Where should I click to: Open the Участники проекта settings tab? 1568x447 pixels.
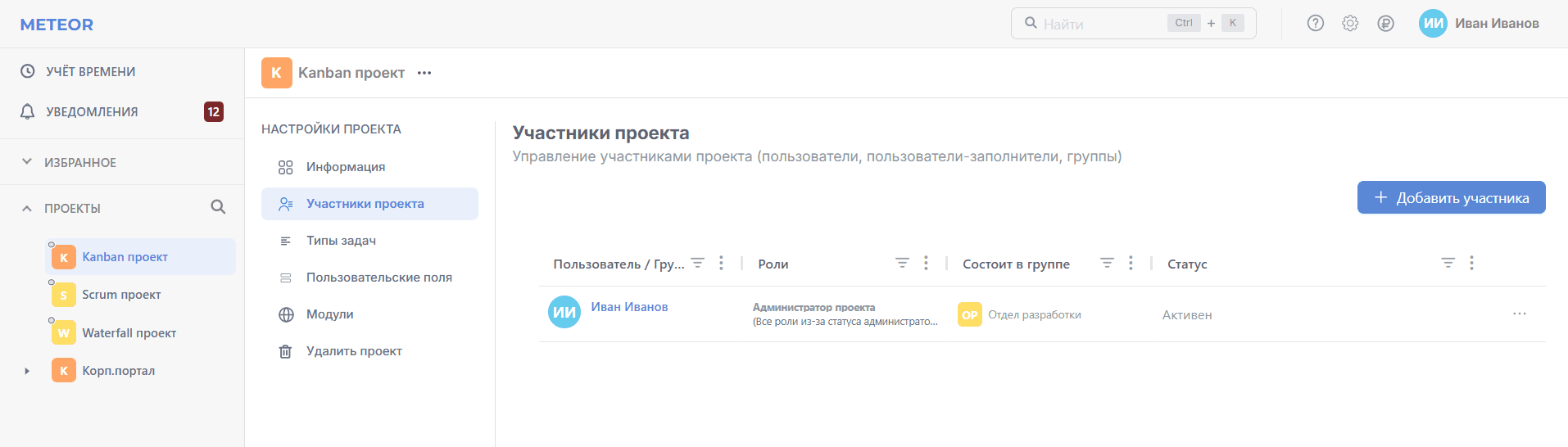[369, 204]
